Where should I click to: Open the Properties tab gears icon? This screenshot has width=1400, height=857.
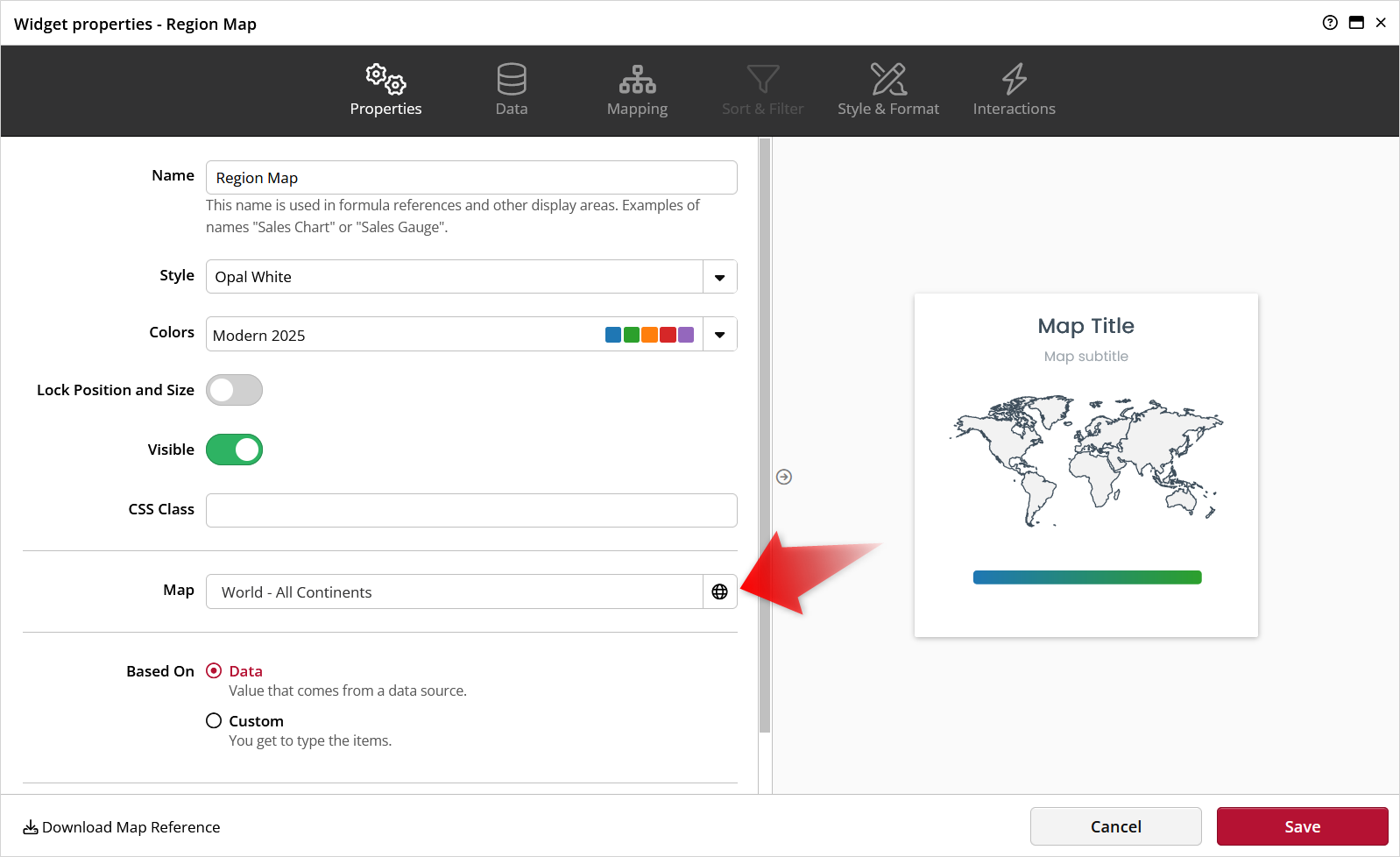pyautogui.click(x=385, y=79)
